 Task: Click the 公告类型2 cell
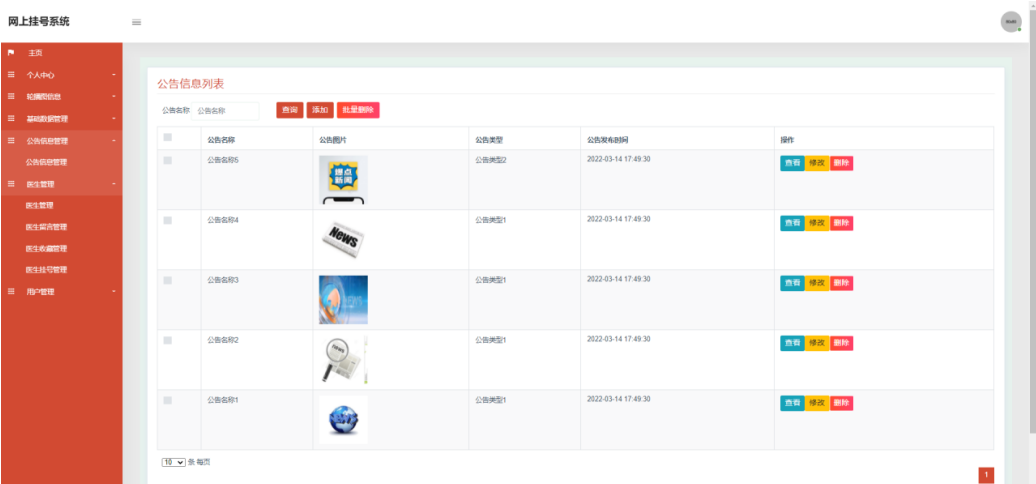point(490,160)
